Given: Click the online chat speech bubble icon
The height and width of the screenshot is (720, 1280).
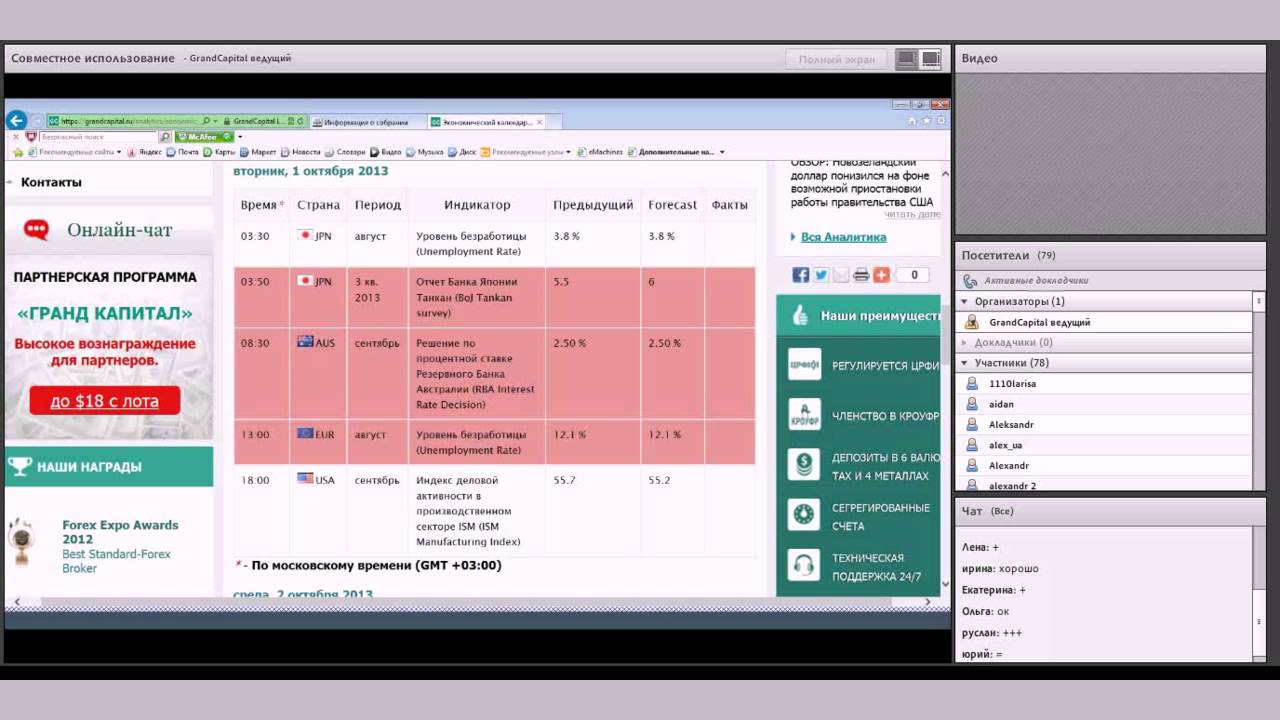Looking at the screenshot, I should [36, 230].
